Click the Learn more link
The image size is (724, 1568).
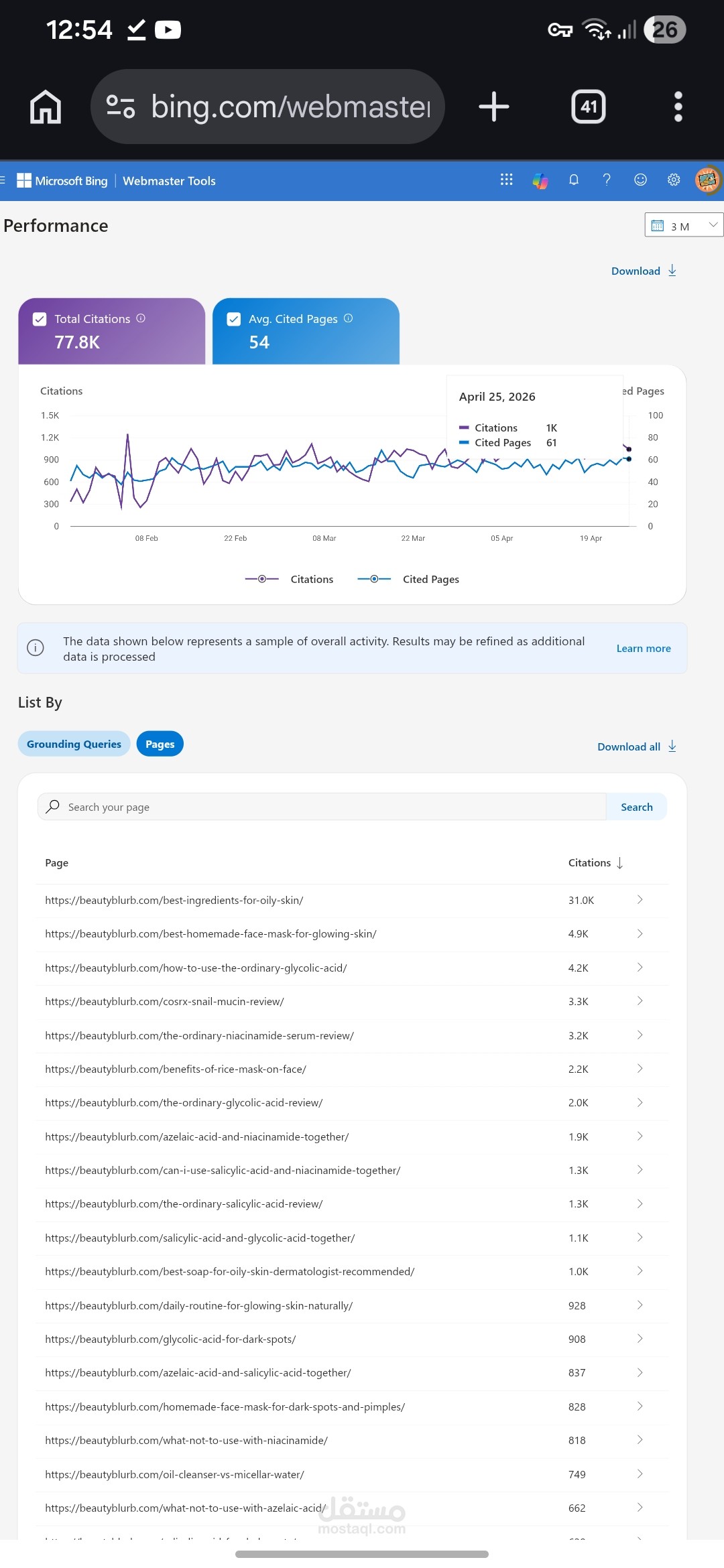click(x=644, y=648)
